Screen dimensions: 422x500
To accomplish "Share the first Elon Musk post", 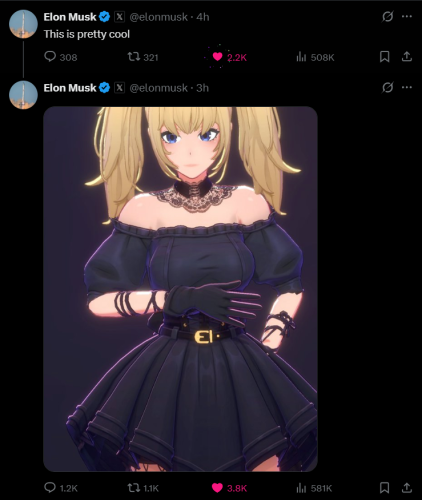I will click(407, 57).
